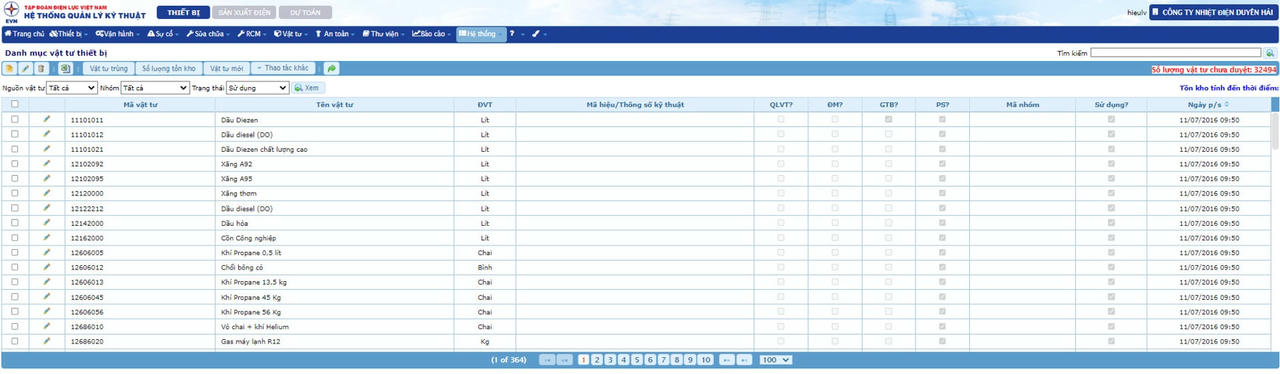Click the Số lượng tồn kho button
This screenshot has width=1280, height=374.
[x=168, y=69]
